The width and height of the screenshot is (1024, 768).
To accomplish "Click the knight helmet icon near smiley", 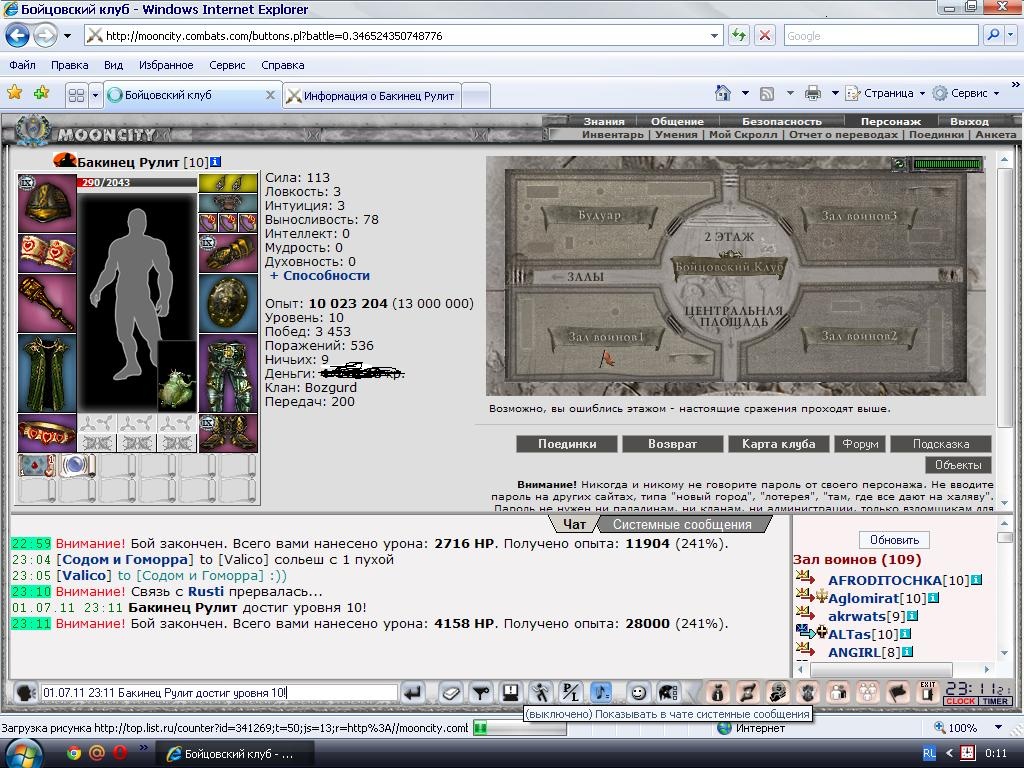I will point(667,692).
